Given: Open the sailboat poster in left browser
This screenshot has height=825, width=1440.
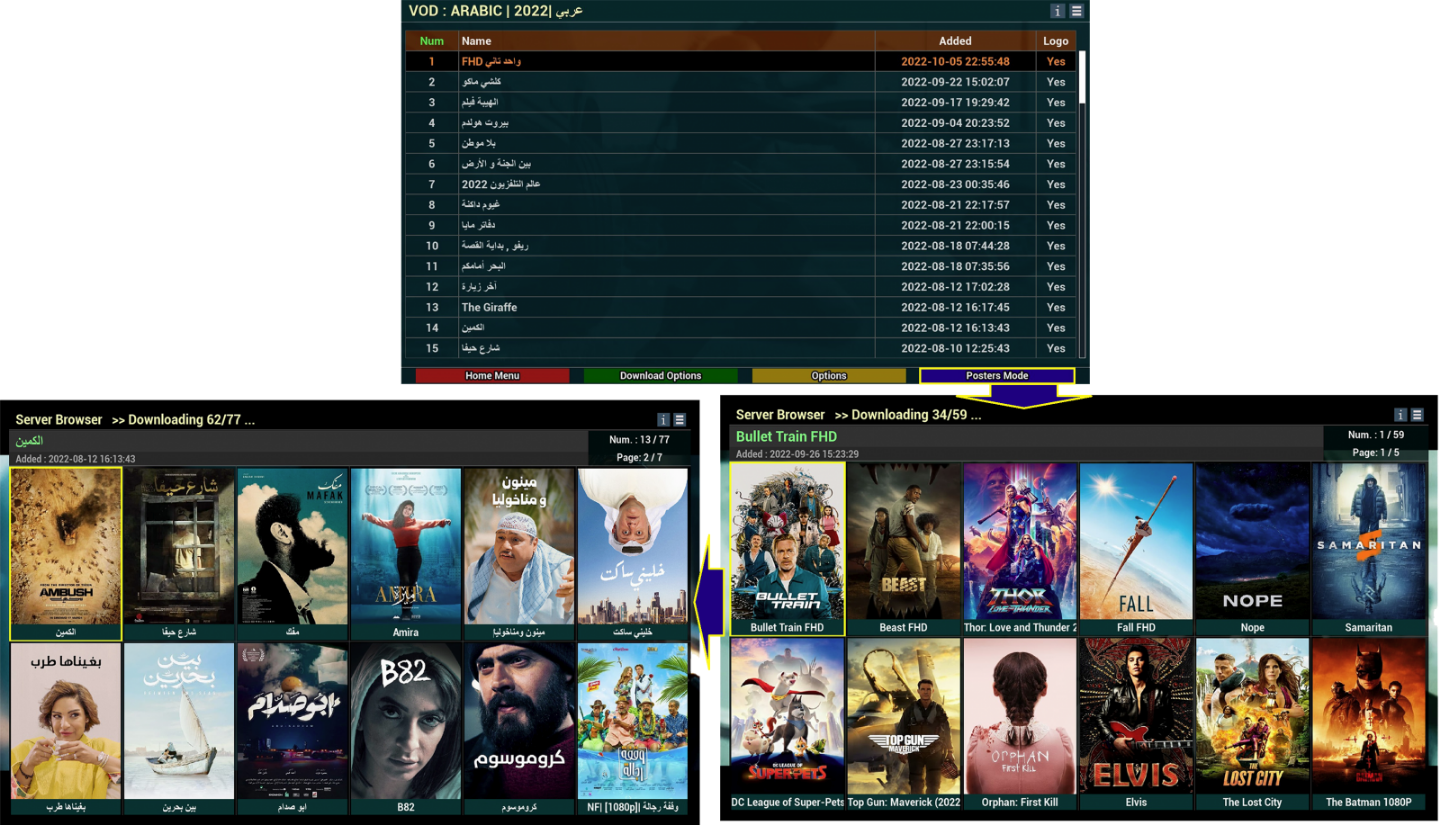Looking at the screenshot, I should click(x=179, y=729).
